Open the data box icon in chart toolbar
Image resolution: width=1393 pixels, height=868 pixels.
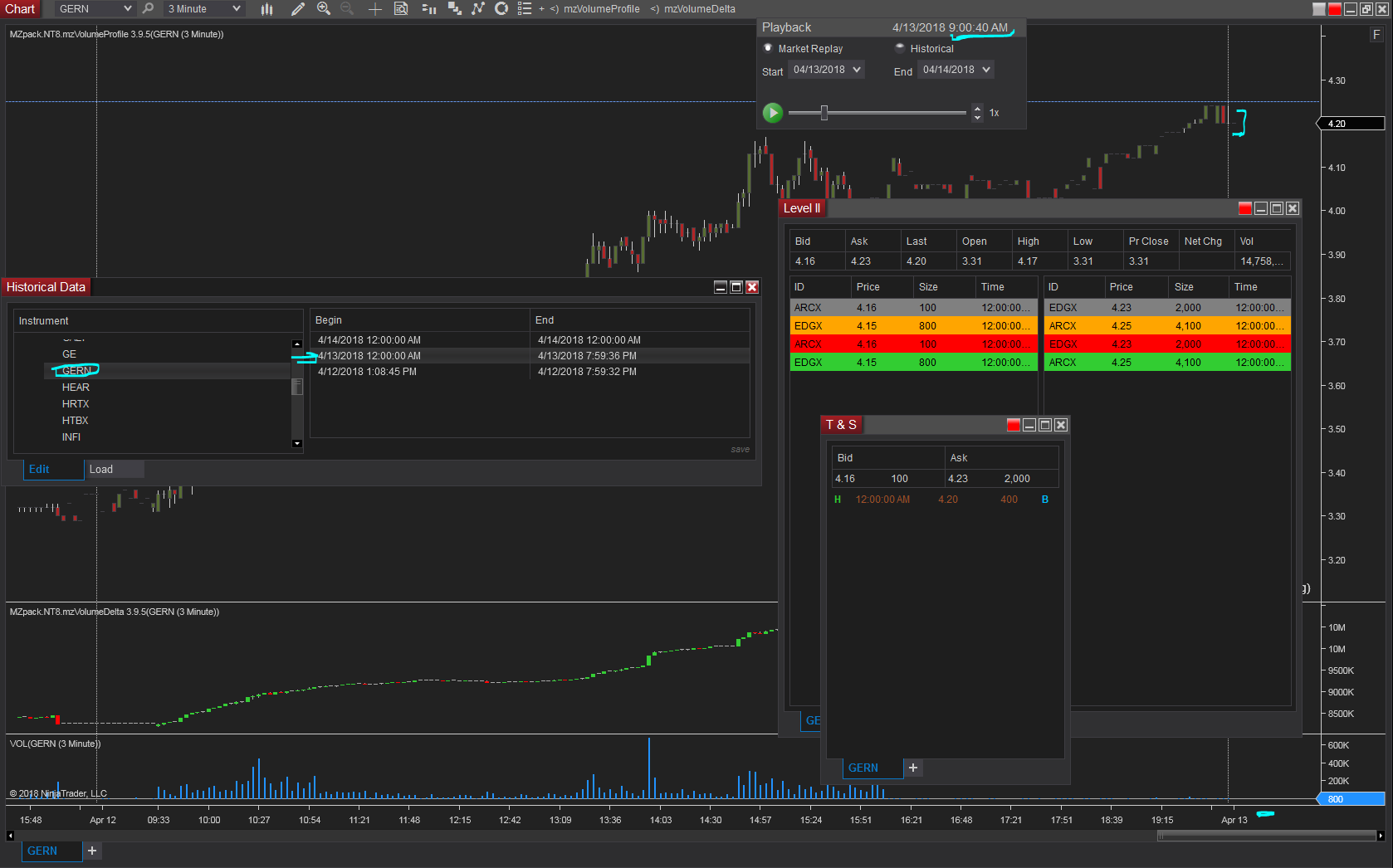point(401,8)
